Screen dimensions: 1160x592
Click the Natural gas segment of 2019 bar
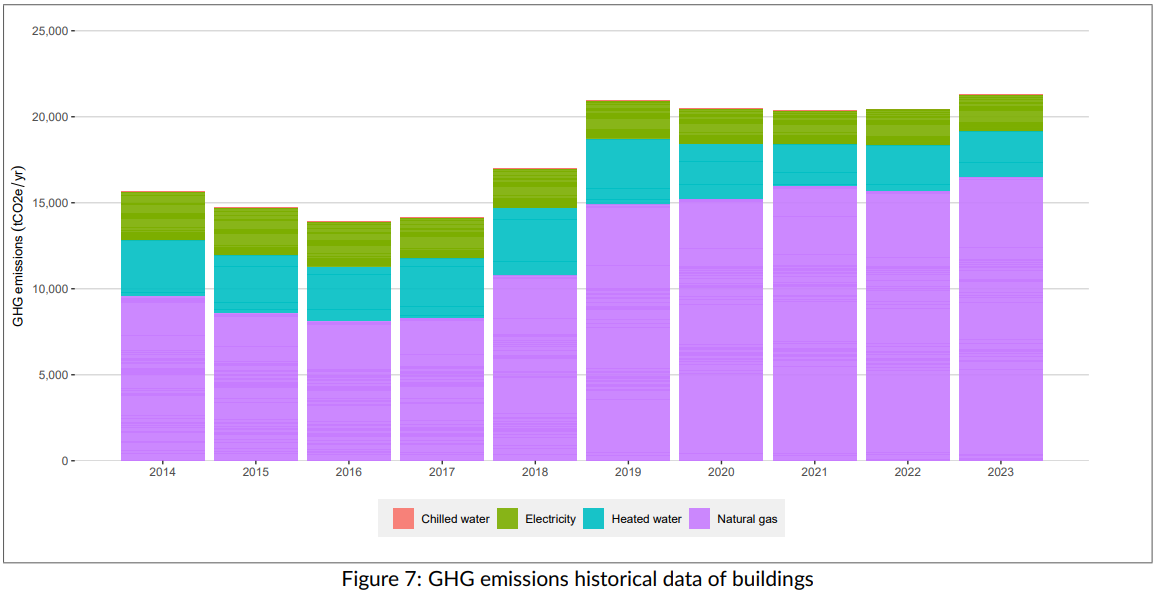coord(628,330)
